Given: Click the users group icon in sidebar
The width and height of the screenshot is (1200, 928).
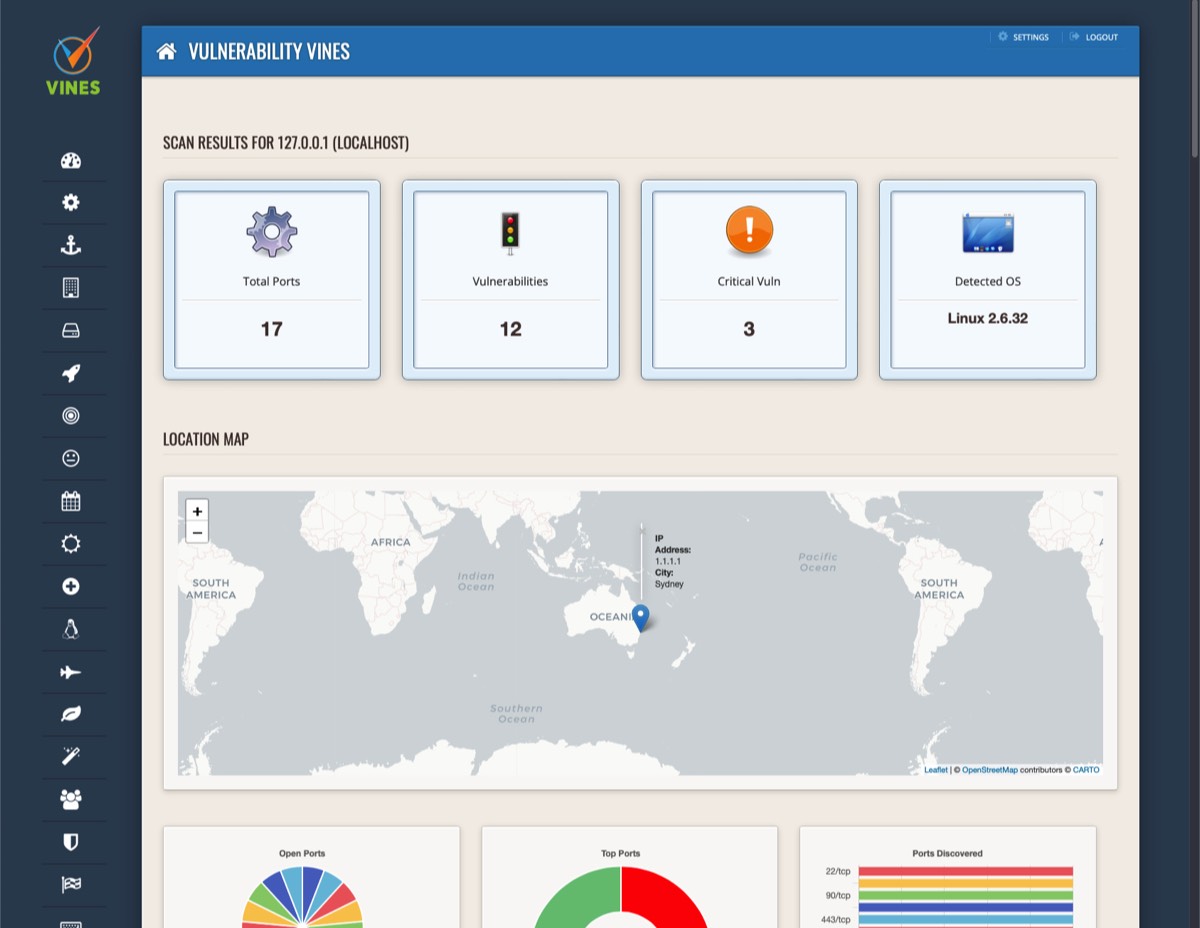Looking at the screenshot, I should (70, 800).
